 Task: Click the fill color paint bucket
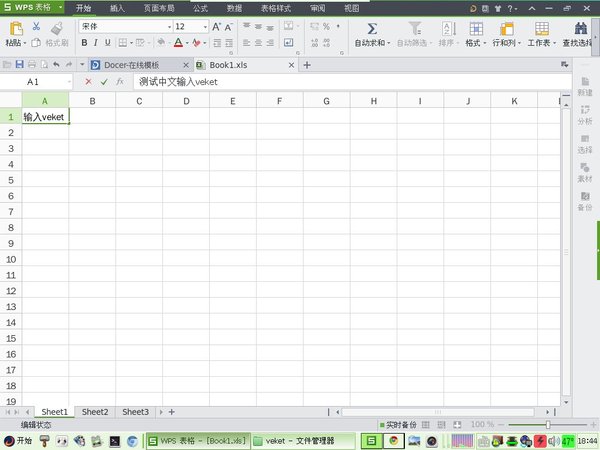pos(161,42)
